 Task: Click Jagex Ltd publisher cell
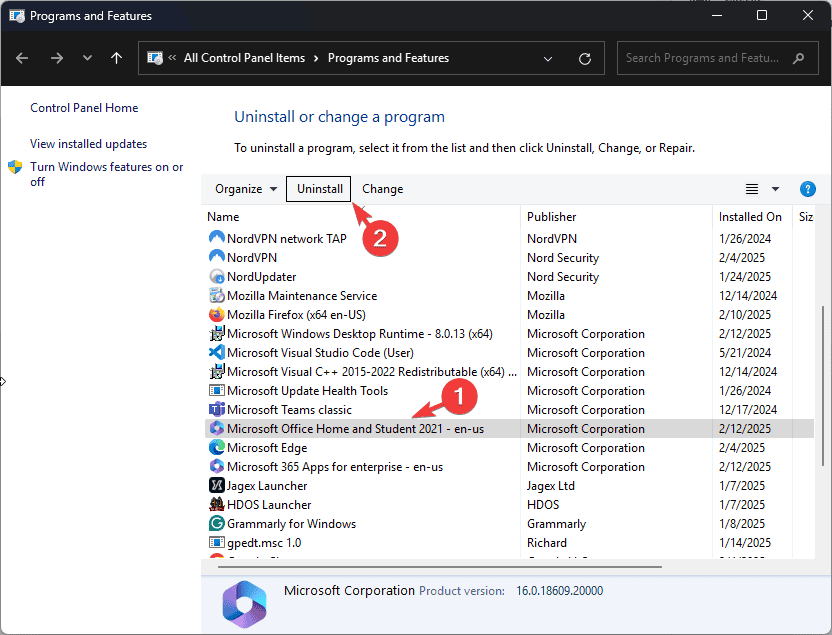click(551, 485)
